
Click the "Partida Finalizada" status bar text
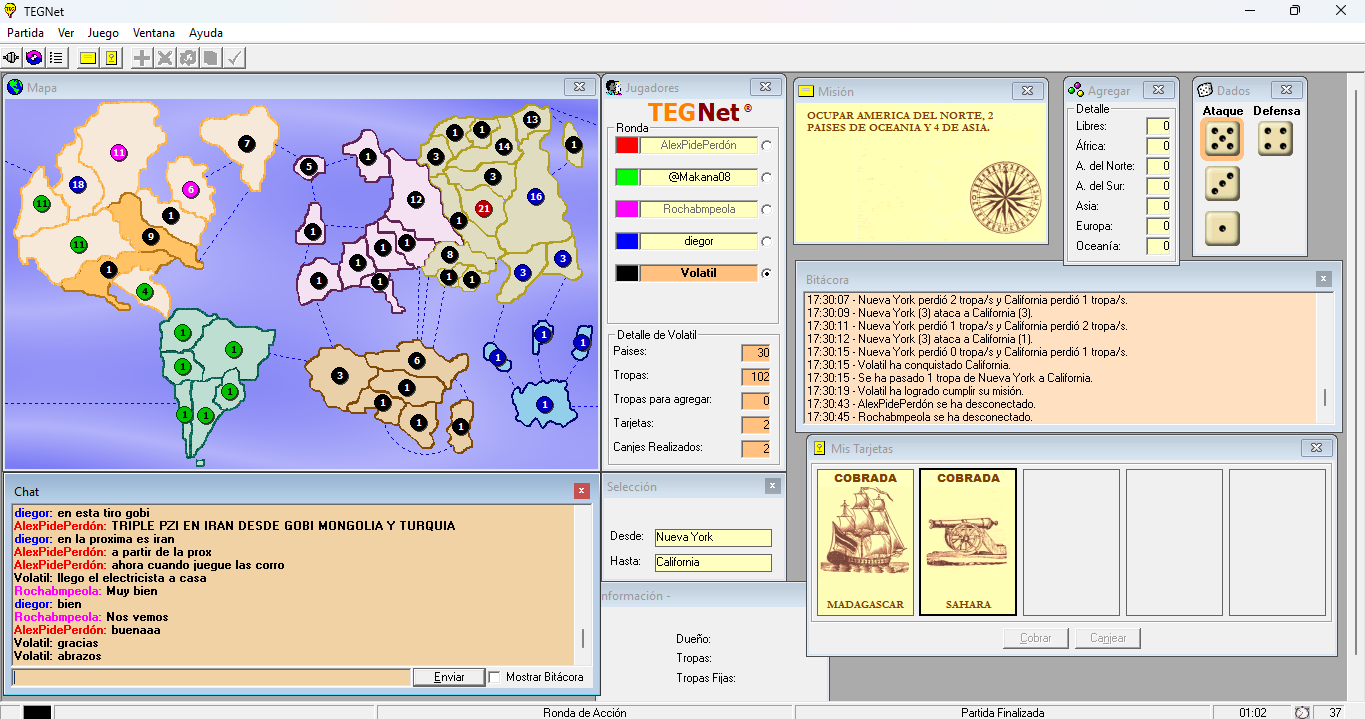point(1003,713)
